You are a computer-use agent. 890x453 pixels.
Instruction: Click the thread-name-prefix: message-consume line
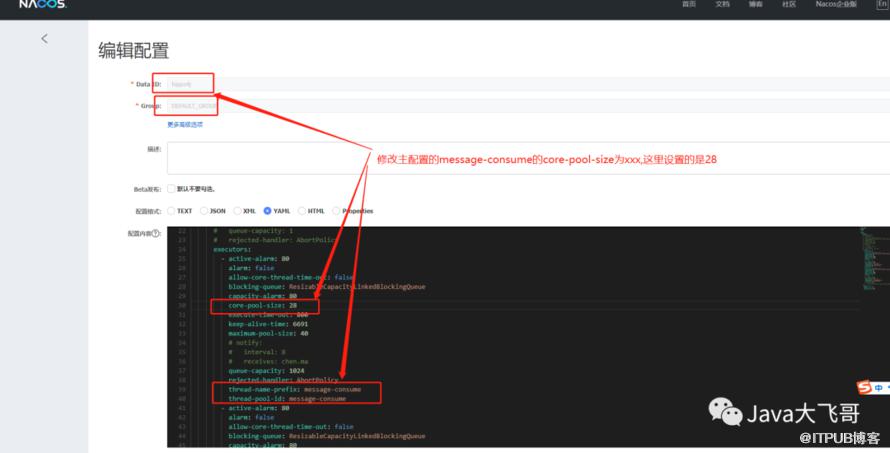295,389
